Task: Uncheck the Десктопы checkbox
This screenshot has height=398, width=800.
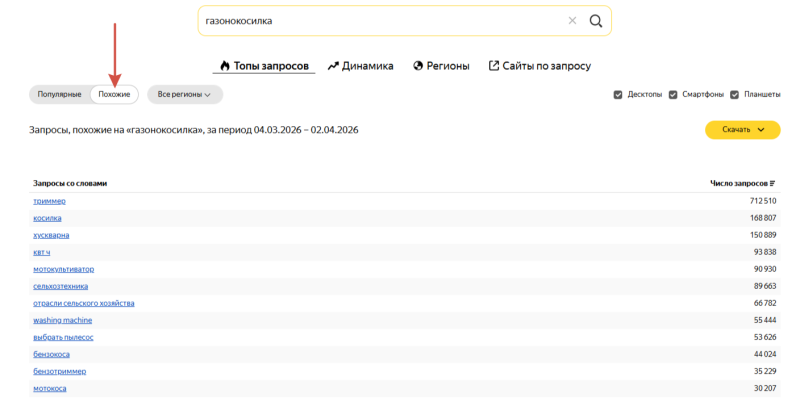Action: click(618, 94)
